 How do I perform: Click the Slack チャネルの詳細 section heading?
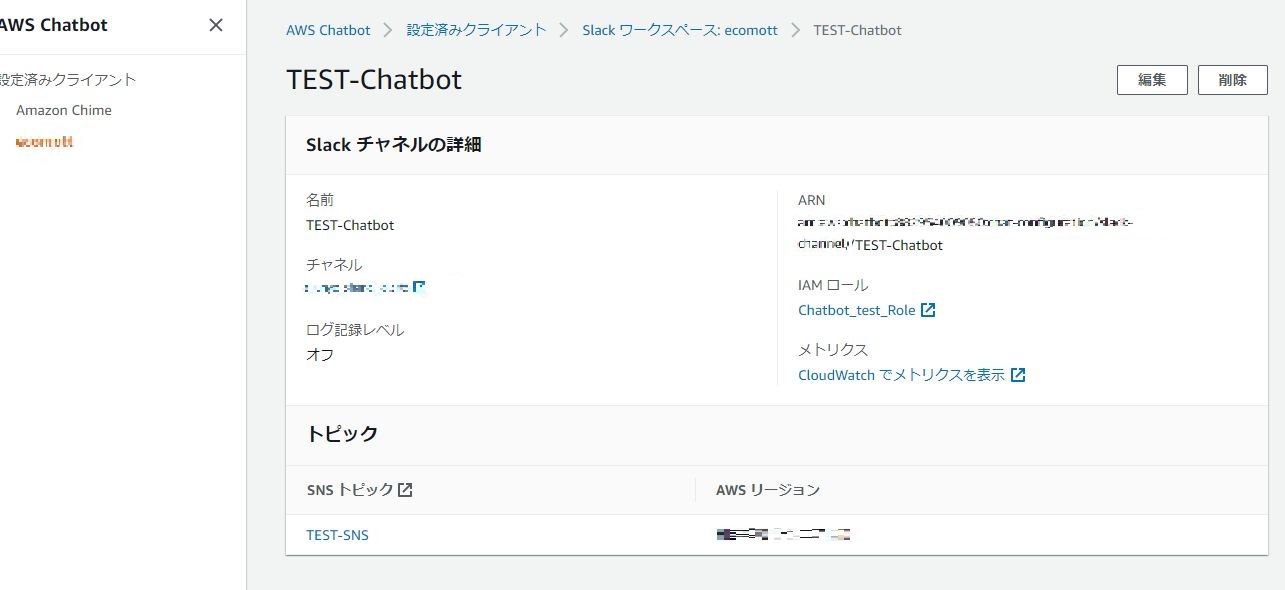[x=394, y=145]
